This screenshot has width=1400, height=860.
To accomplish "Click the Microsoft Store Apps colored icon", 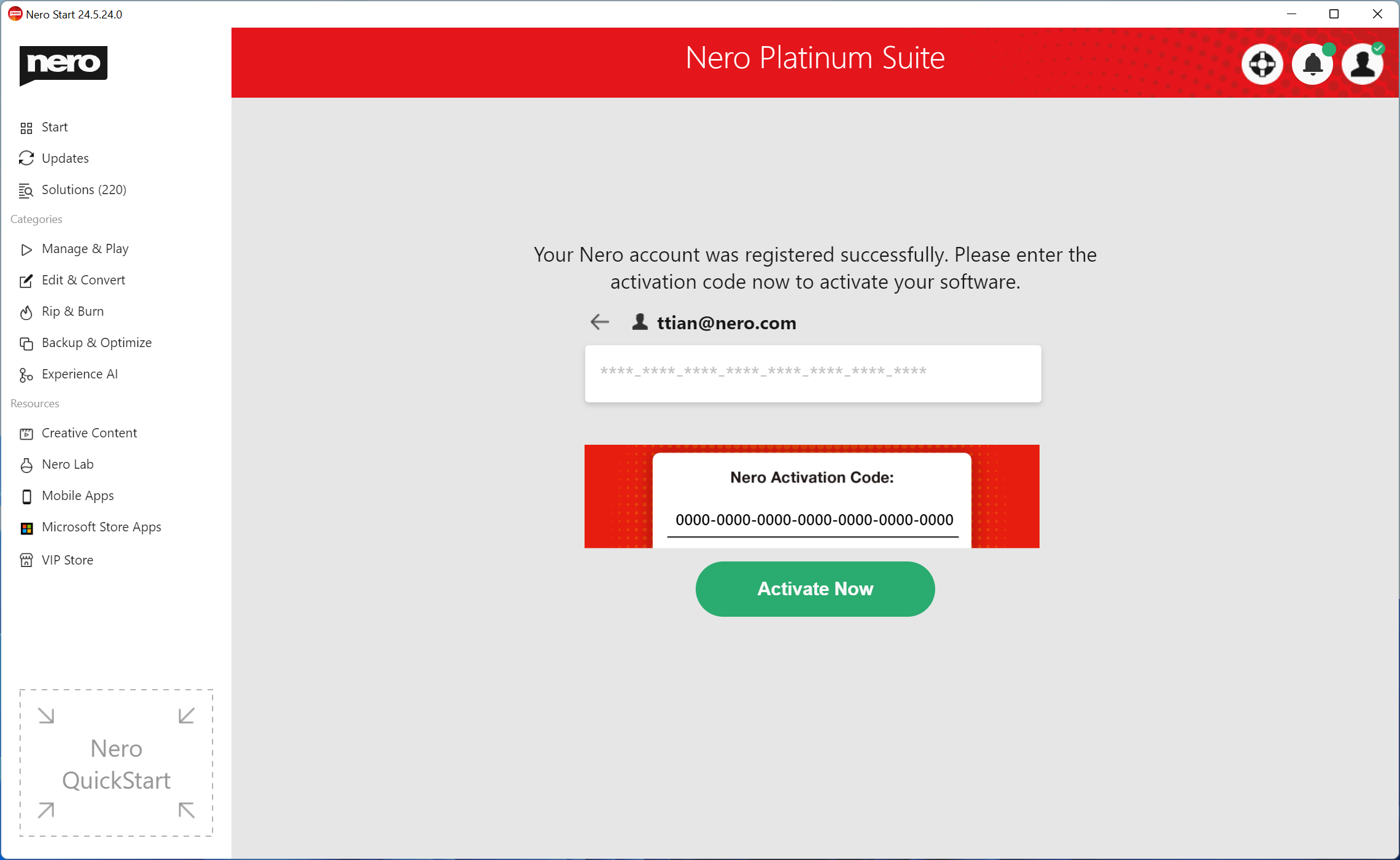I will click(x=26, y=528).
